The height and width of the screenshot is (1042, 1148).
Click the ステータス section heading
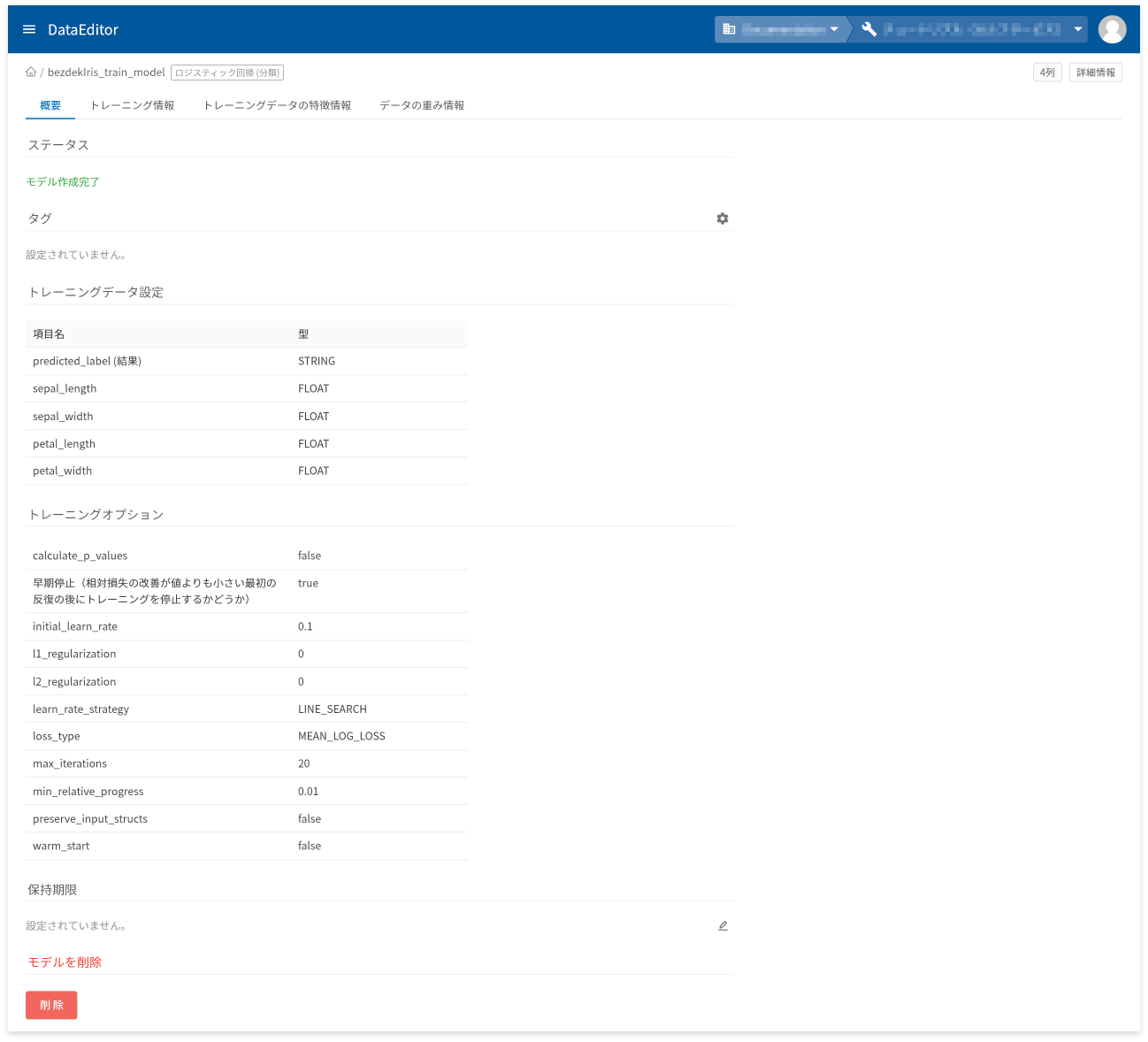[x=58, y=145]
